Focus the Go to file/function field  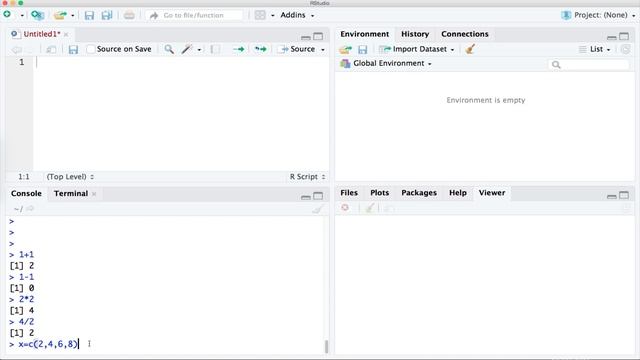(x=194, y=15)
